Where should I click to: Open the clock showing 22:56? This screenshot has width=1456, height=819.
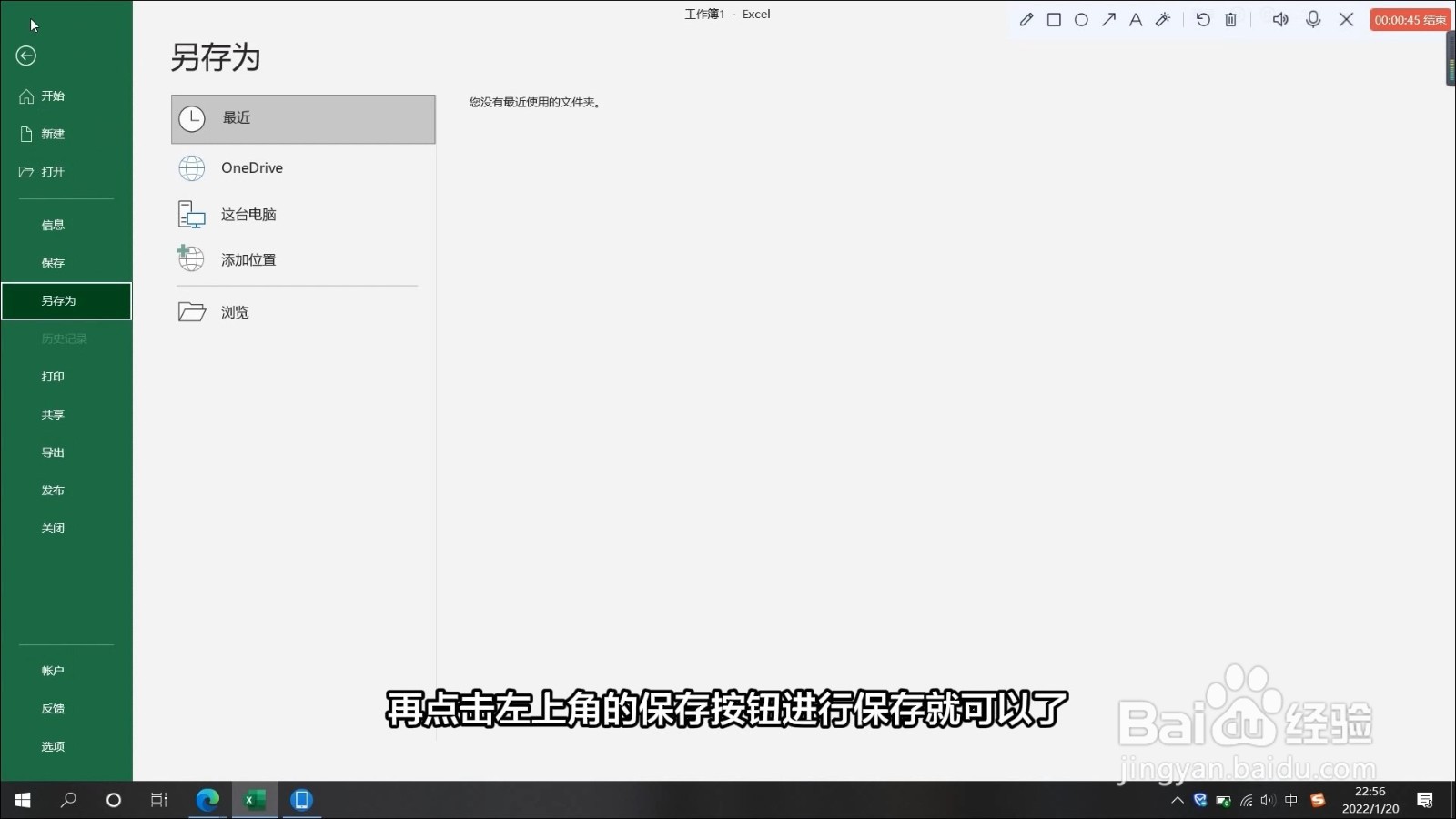point(1370,800)
